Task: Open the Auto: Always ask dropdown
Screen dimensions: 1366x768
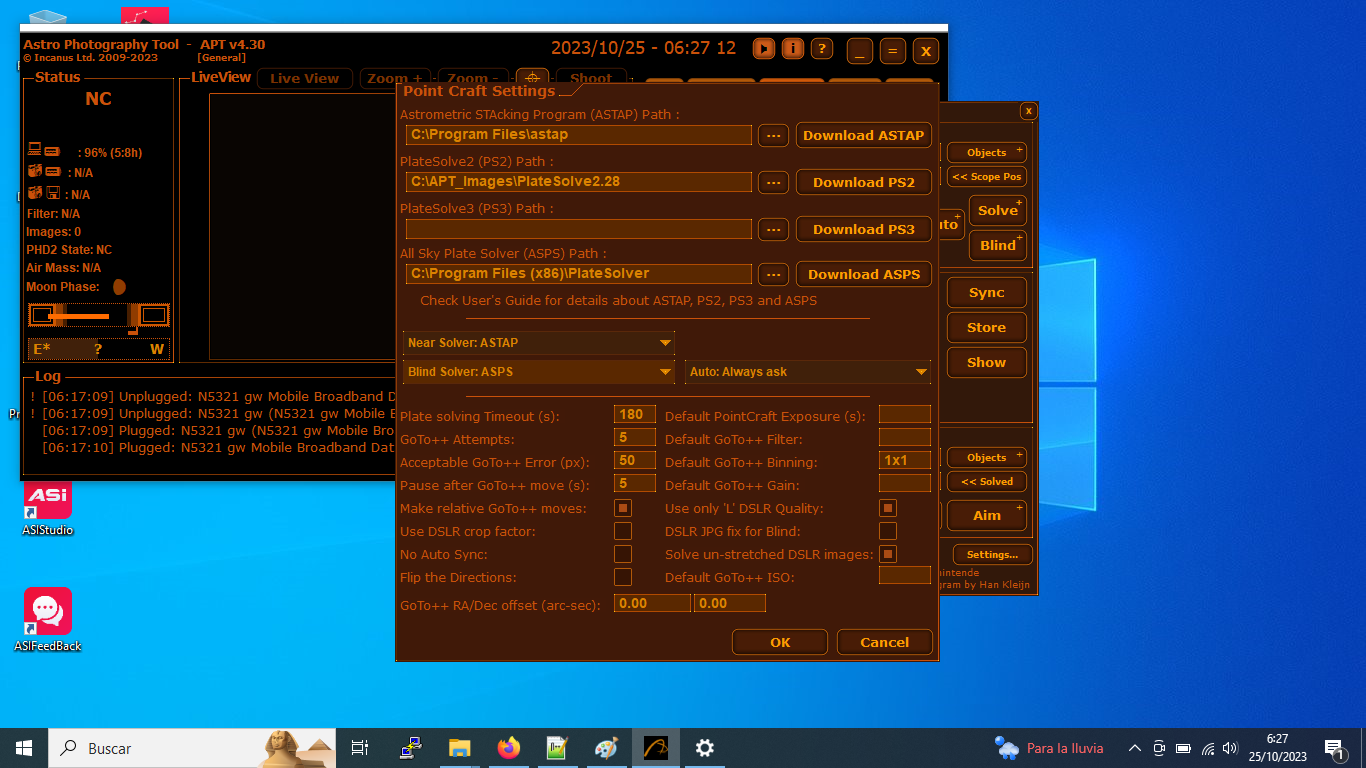Action: [808, 372]
